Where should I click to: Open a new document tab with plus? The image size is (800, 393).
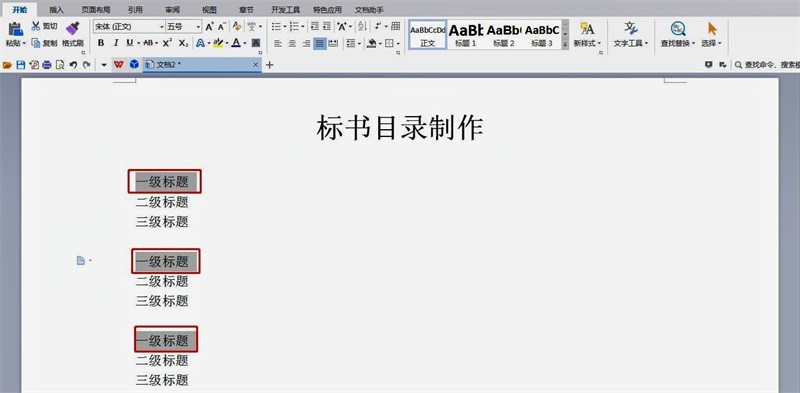[x=270, y=65]
